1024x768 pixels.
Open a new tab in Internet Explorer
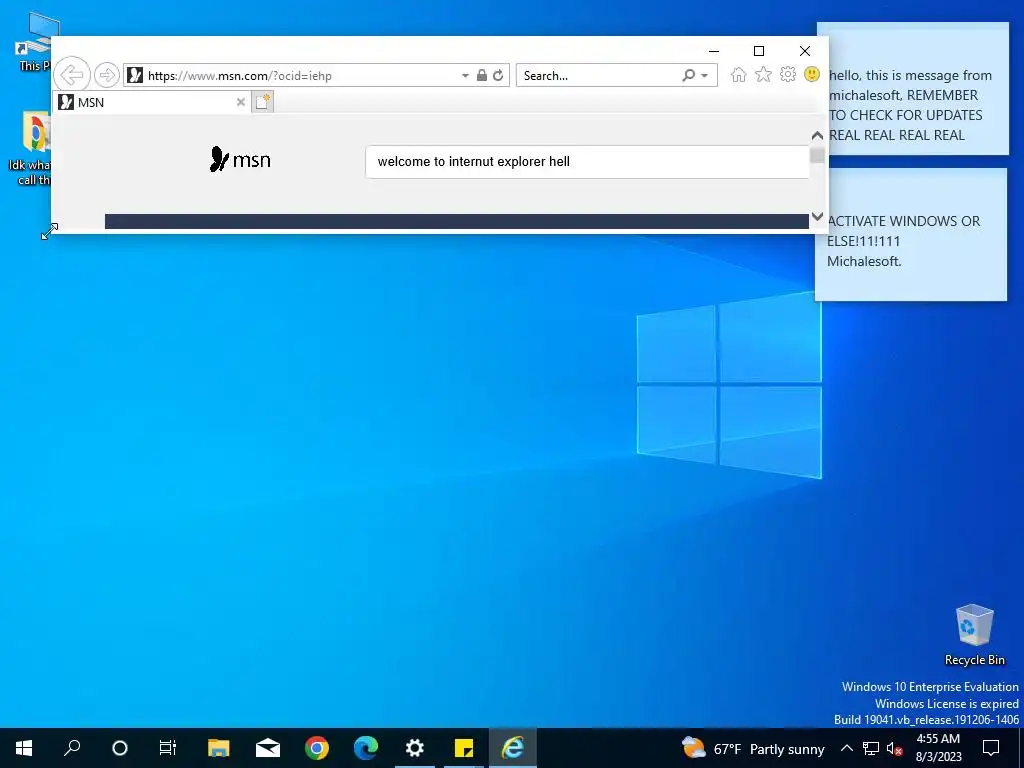[x=262, y=102]
